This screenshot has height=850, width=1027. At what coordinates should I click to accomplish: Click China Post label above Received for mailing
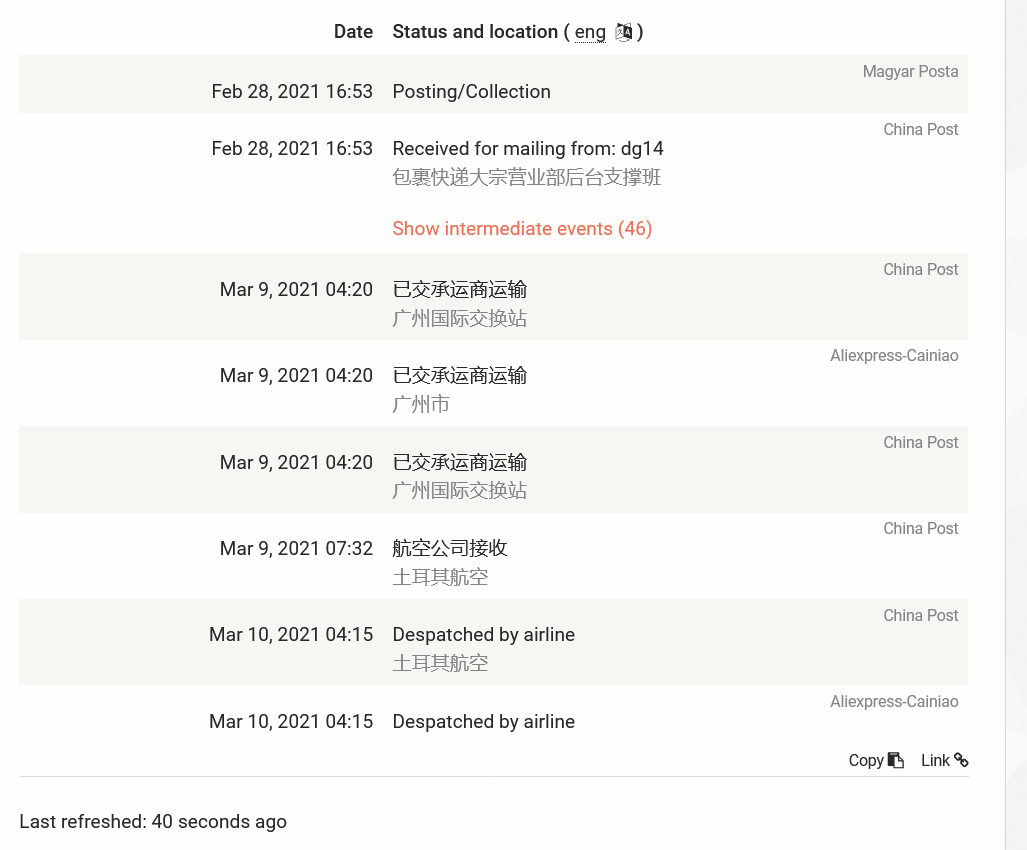pyautogui.click(x=920, y=130)
